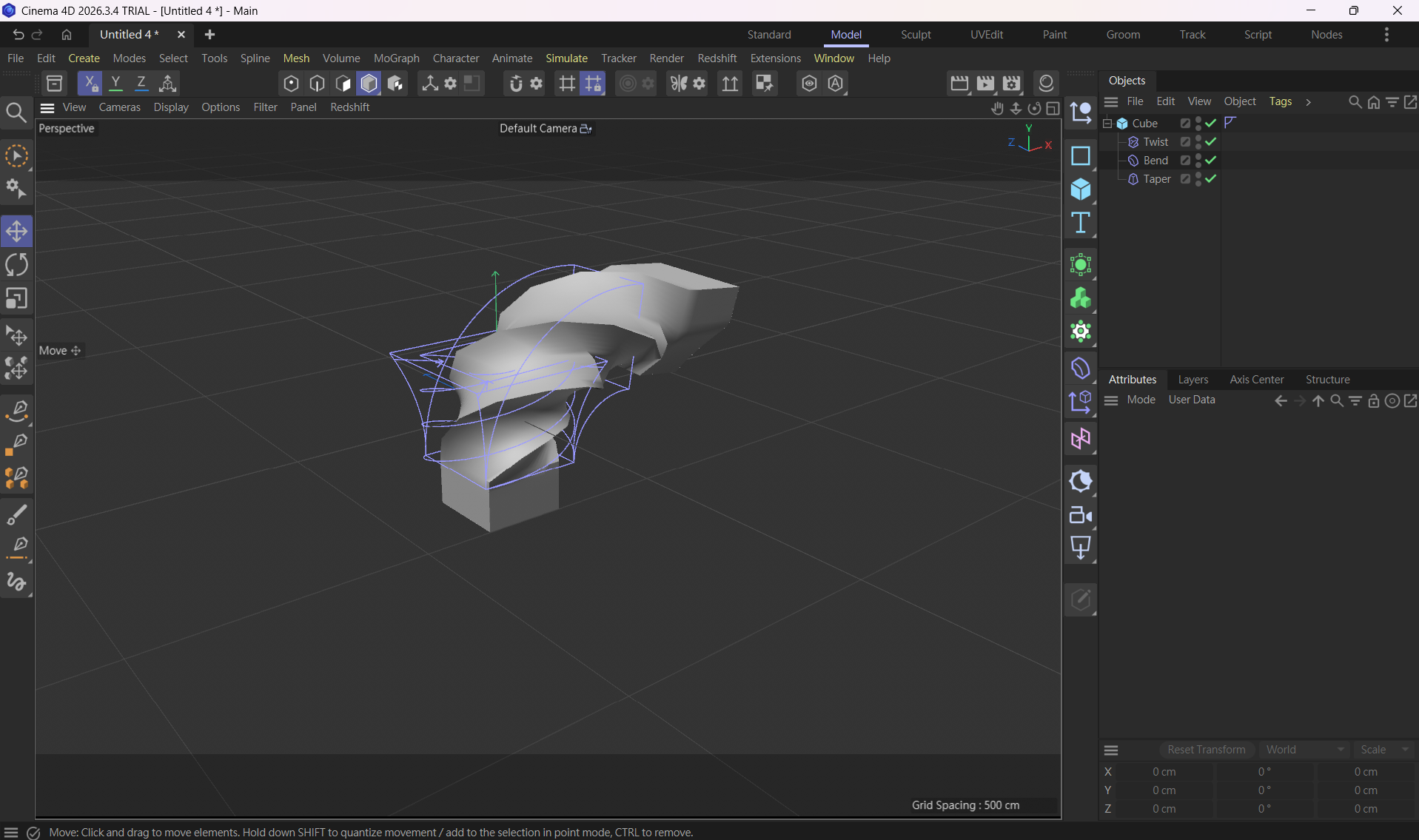1419x840 pixels.
Task: Toggle the Bend deformer enable checkmark
Action: coord(1211,160)
